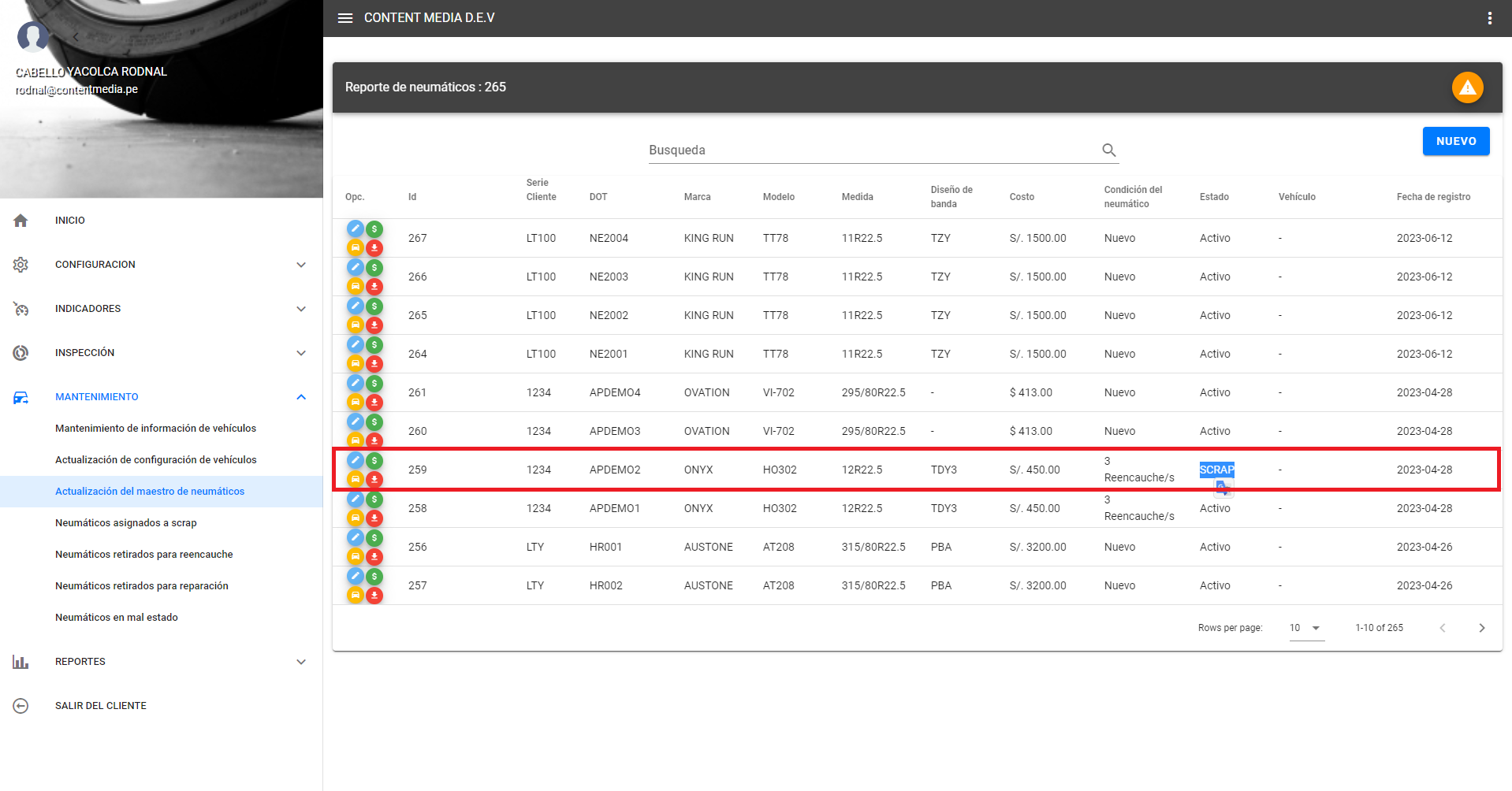This screenshot has height=791, width=1512.
Task: Open the rows per page dropdown
Action: pyautogui.click(x=1306, y=628)
